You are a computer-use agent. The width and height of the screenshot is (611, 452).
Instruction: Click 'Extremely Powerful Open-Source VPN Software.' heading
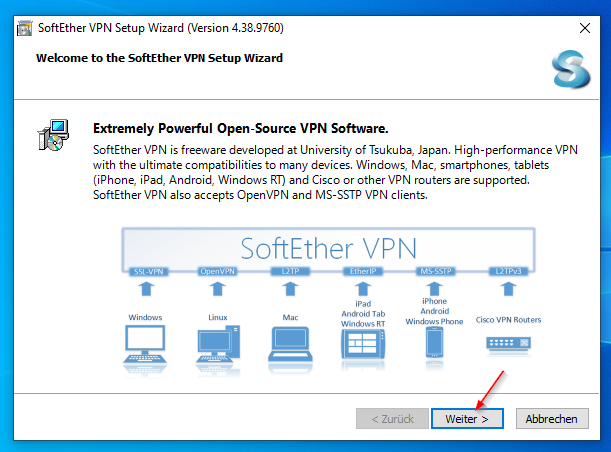[x=240, y=129]
